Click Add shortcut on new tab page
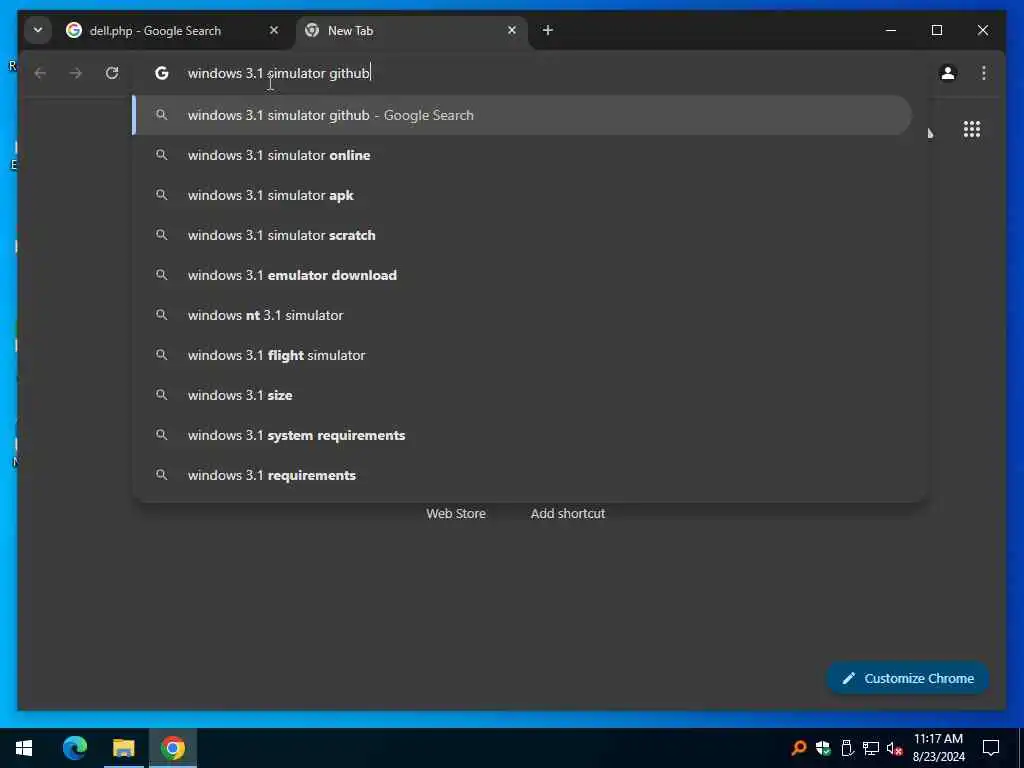 click(x=568, y=513)
